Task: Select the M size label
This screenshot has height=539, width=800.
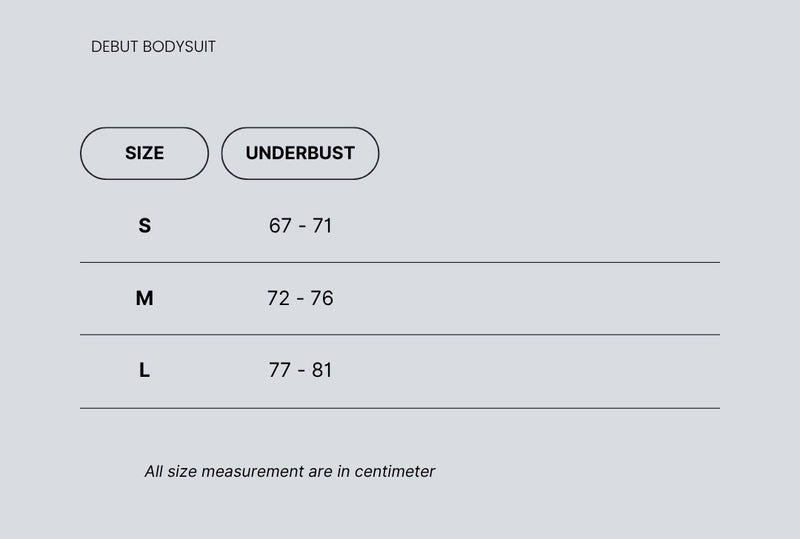Action: (144, 298)
